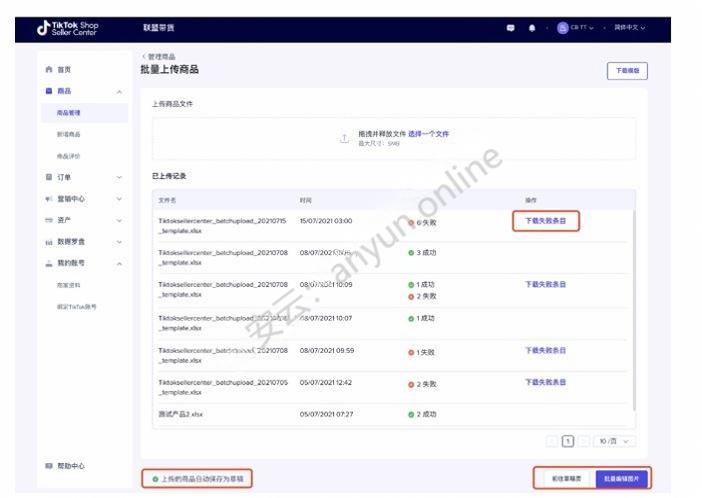This screenshot has height=498, width=702.
Task: Collapse the 我的账号 sidebar section chevron
Action: (119, 264)
